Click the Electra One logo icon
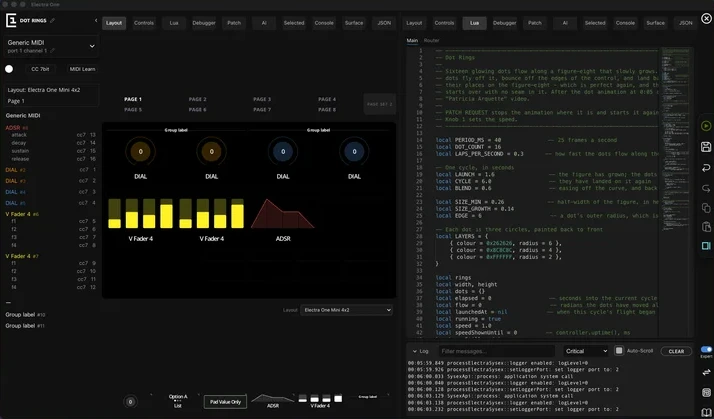Image resolution: width=714 pixels, height=419 pixels. click(11, 20)
